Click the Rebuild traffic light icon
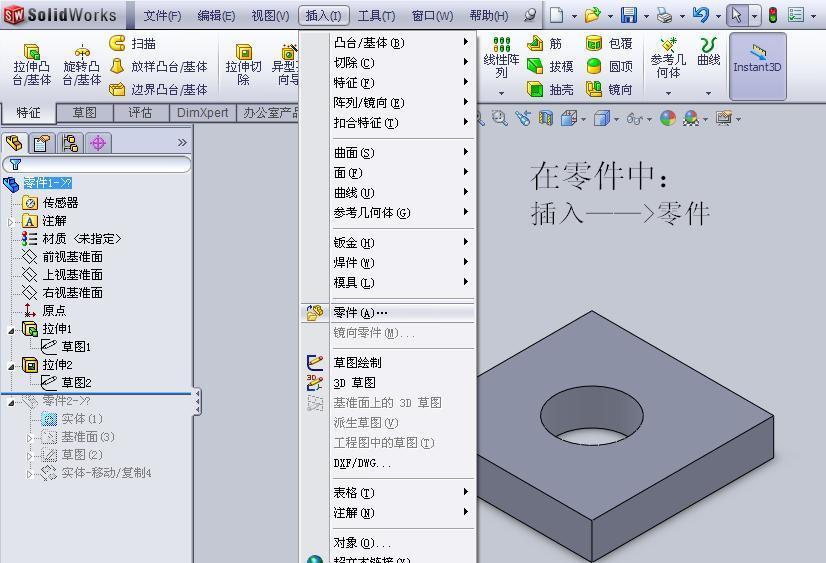 (x=773, y=15)
